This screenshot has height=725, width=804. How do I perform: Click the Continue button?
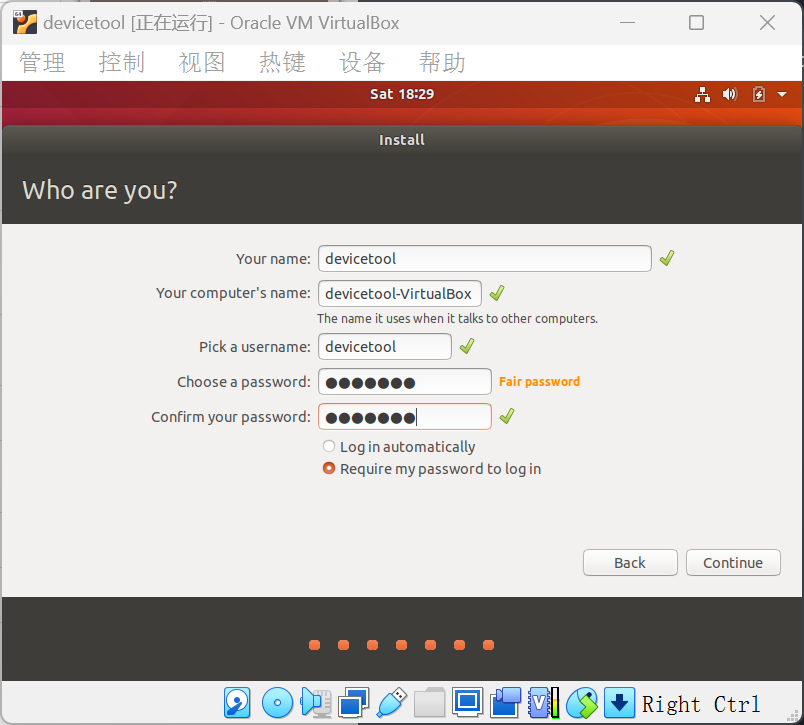(733, 562)
